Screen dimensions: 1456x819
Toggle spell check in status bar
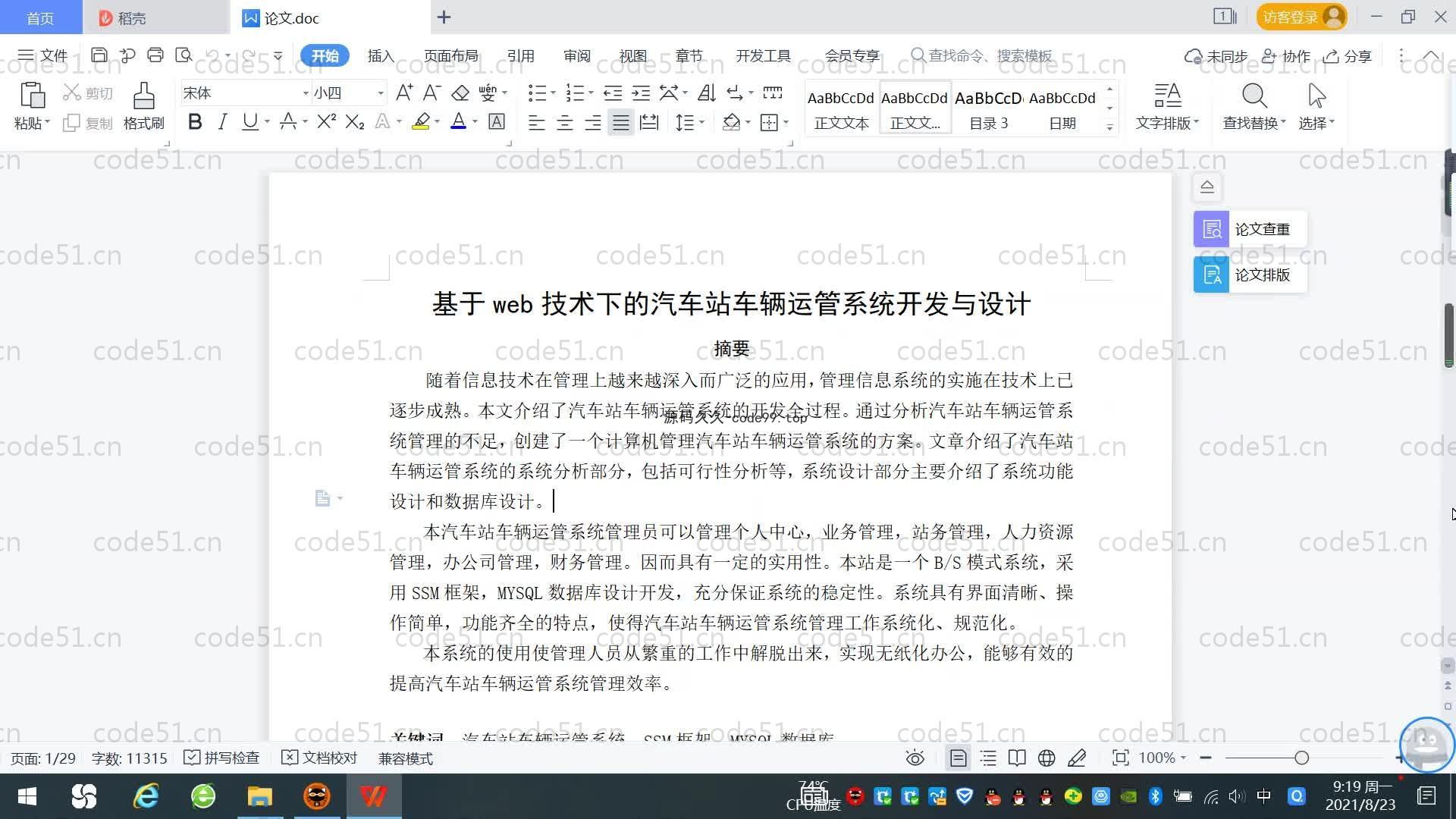point(222,758)
